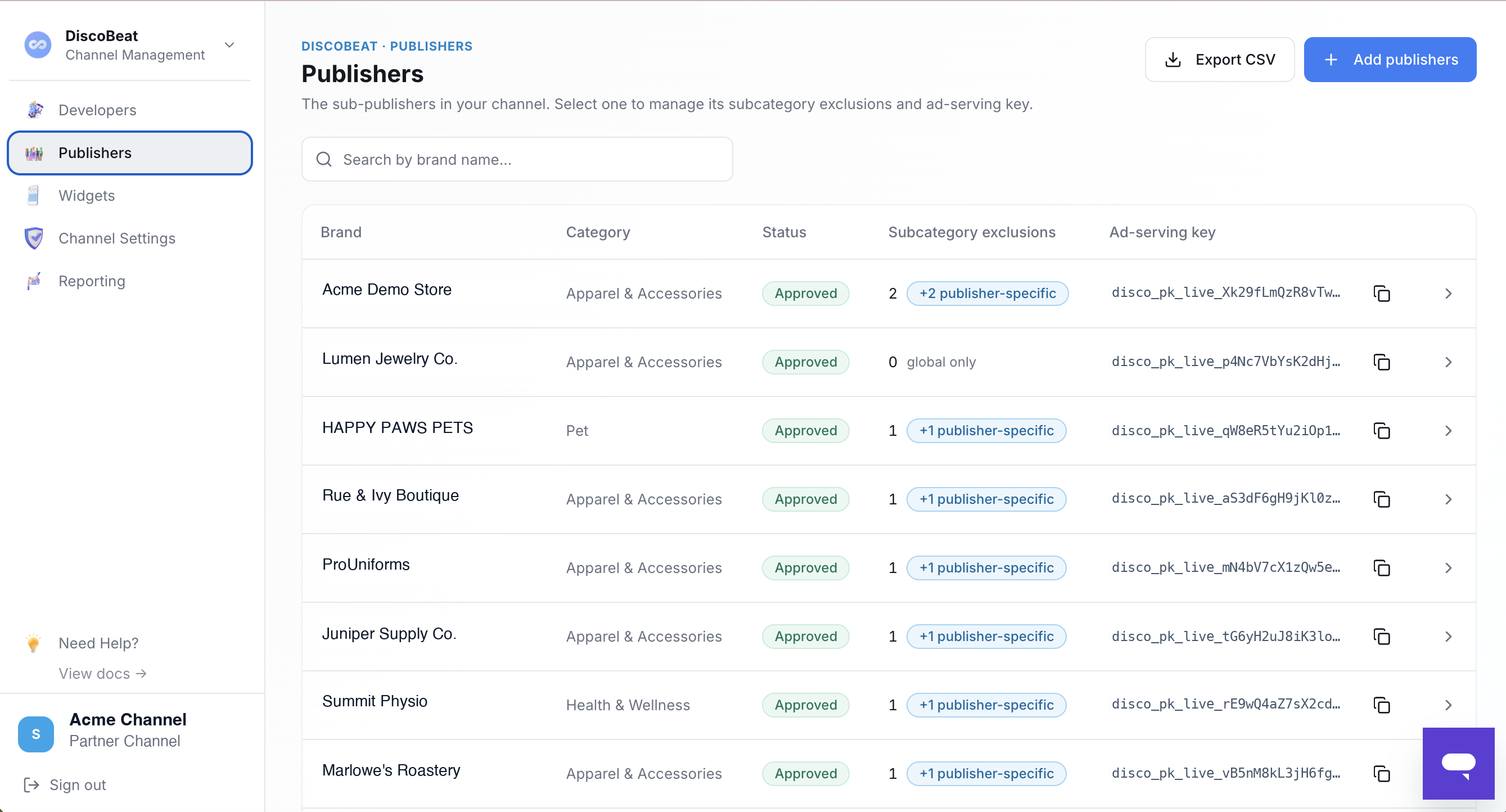Click HAPPY PAWS PETS +1 publisher-specific badge
The width and height of the screenshot is (1506, 812).
click(986, 430)
